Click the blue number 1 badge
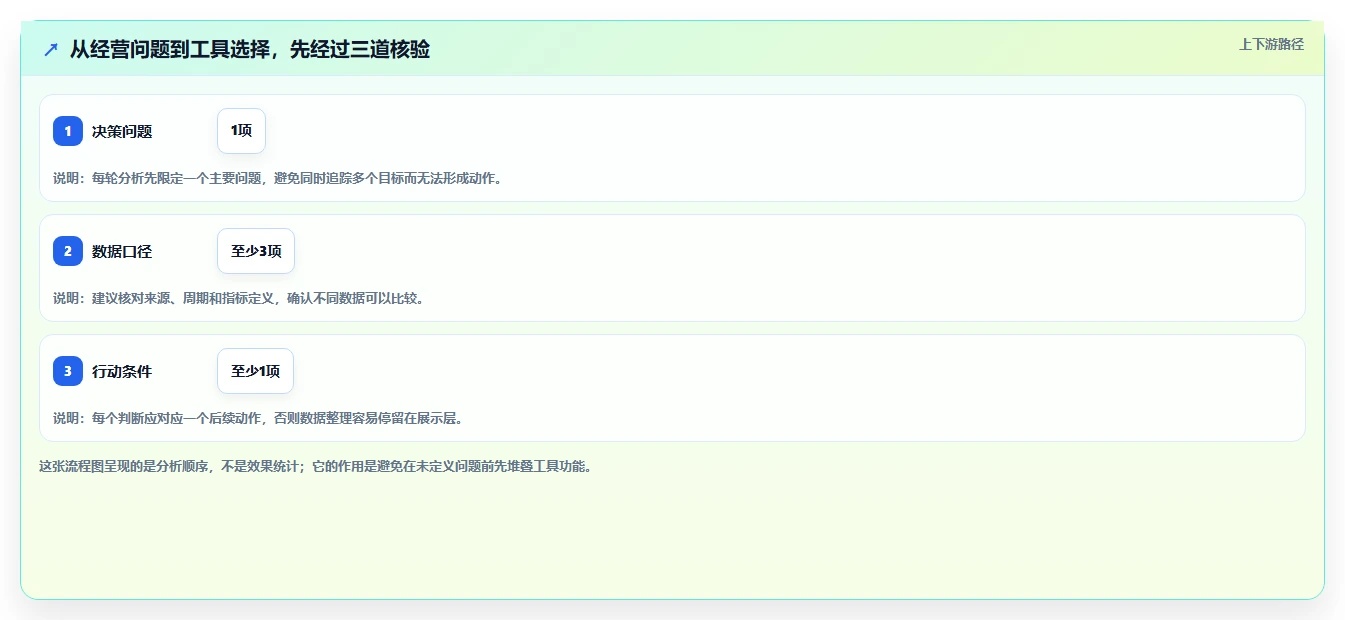The width and height of the screenshot is (1345, 620). (x=68, y=131)
